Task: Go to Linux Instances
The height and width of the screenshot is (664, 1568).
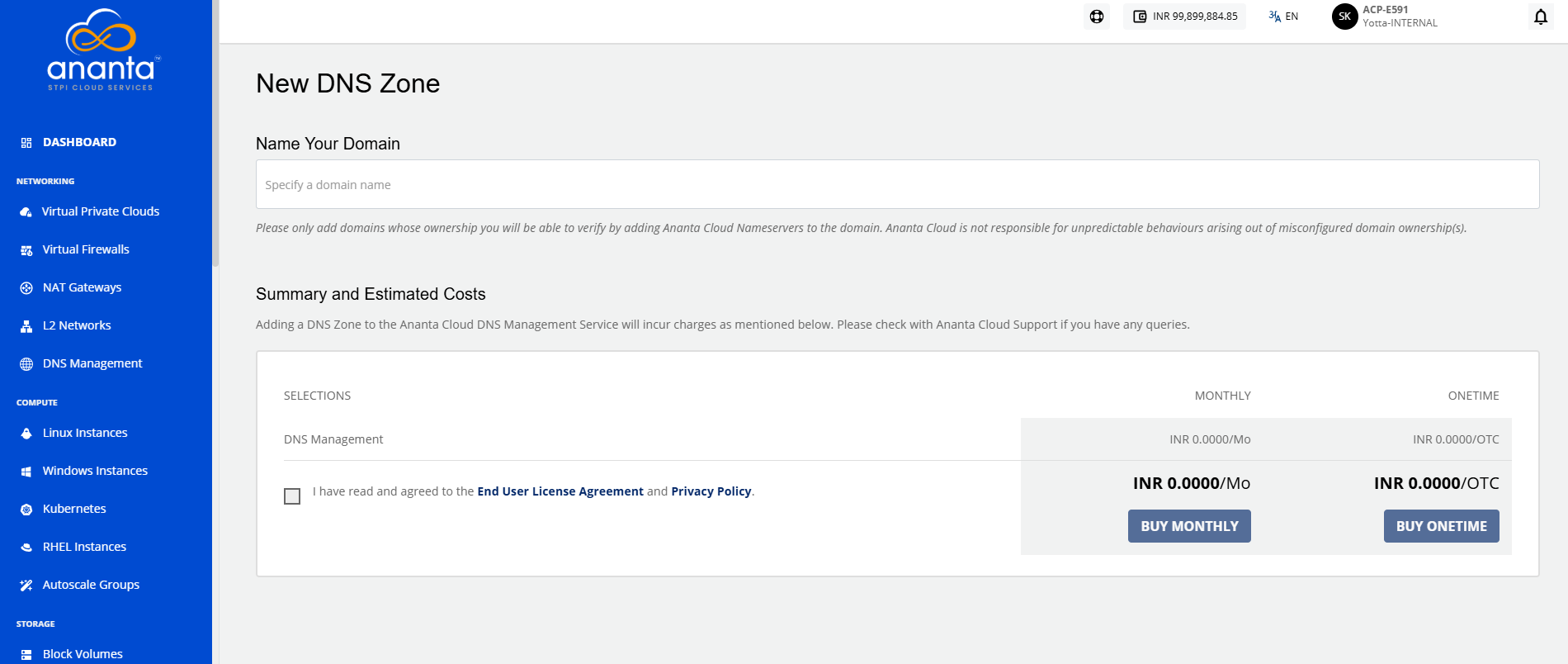Action: (85, 433)
